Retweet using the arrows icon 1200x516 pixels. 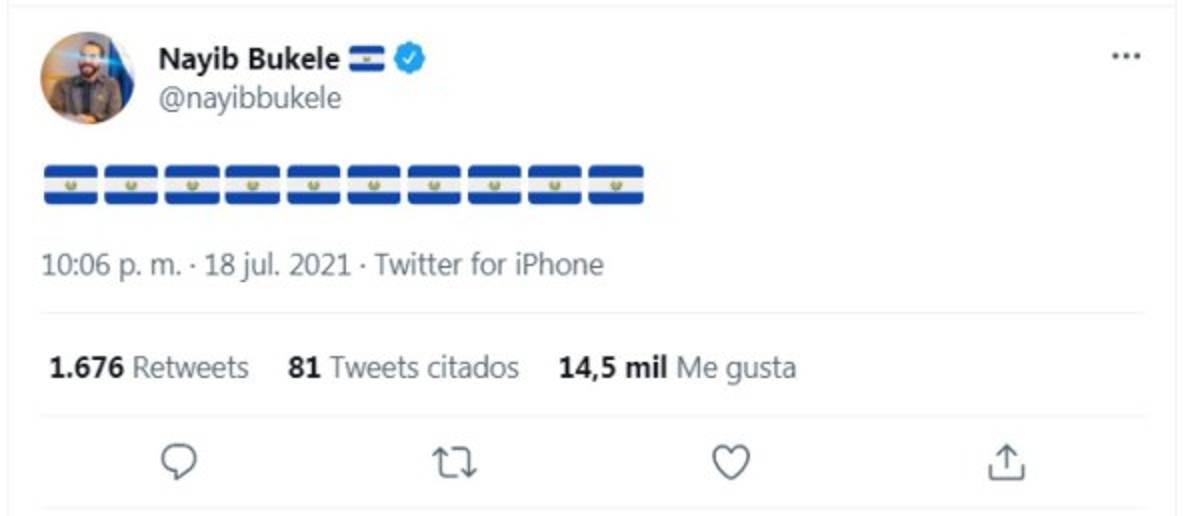(455, 461)
